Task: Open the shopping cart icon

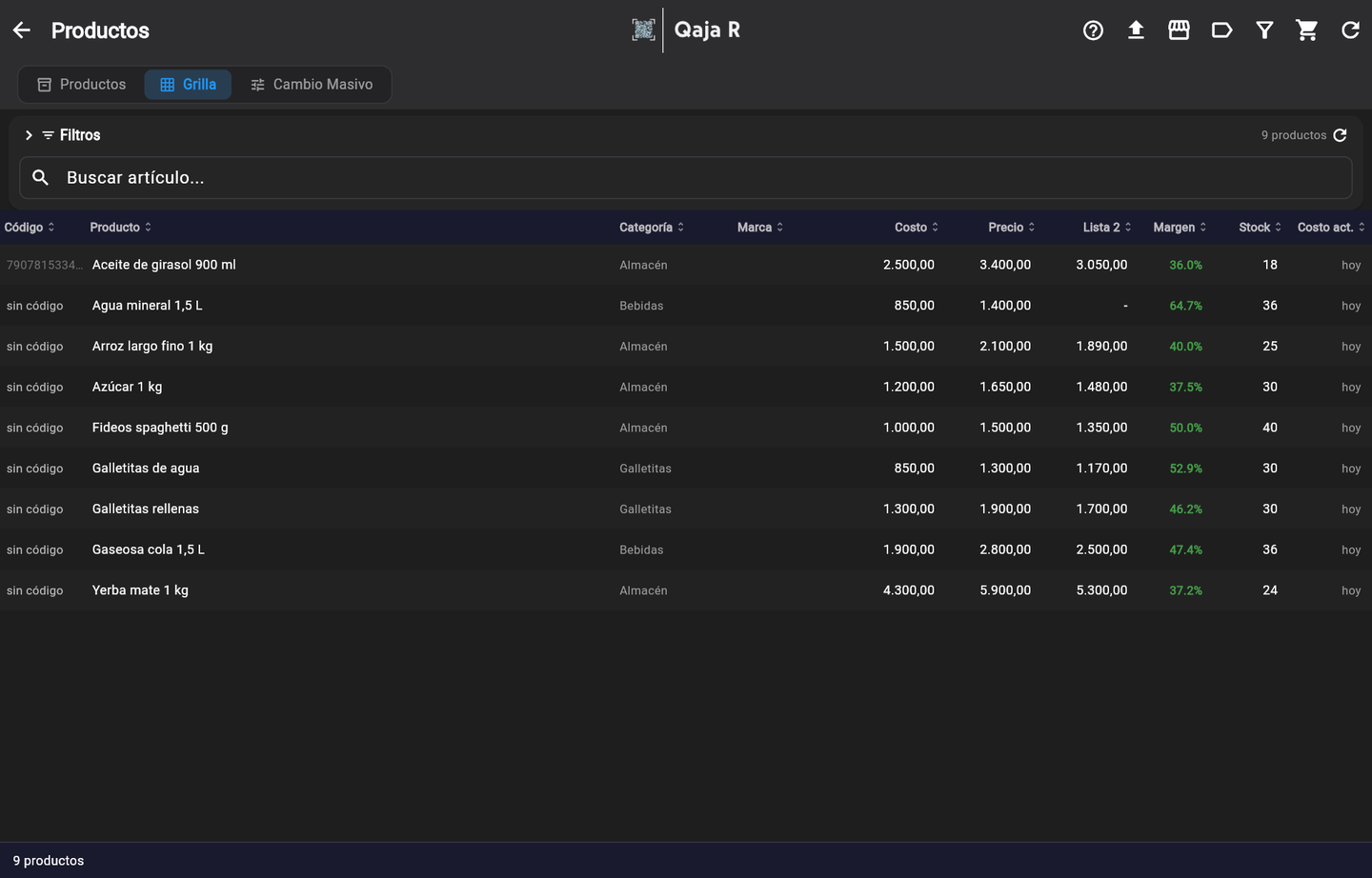Action: (1307, 30)
